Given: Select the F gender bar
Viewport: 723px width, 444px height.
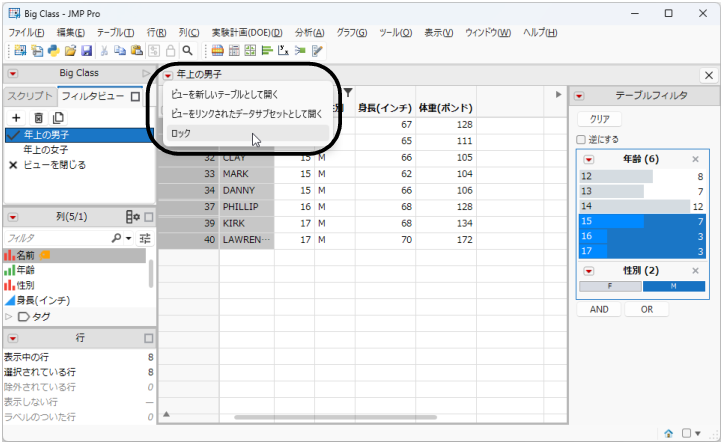Looking at the screenshot, I should point(610,286).
